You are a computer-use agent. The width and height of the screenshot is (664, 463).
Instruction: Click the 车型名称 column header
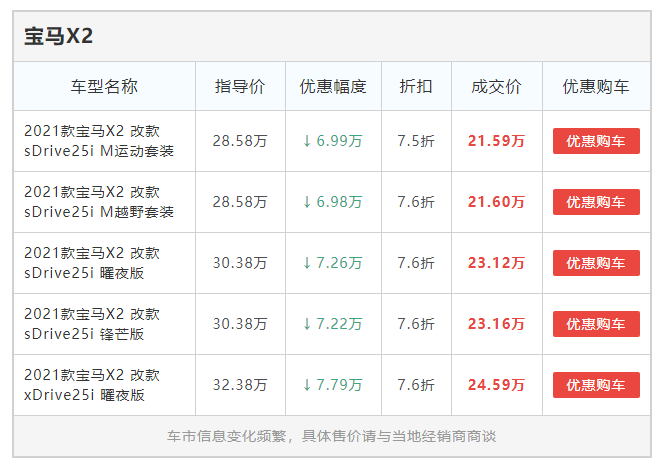[x=104, y=86]
